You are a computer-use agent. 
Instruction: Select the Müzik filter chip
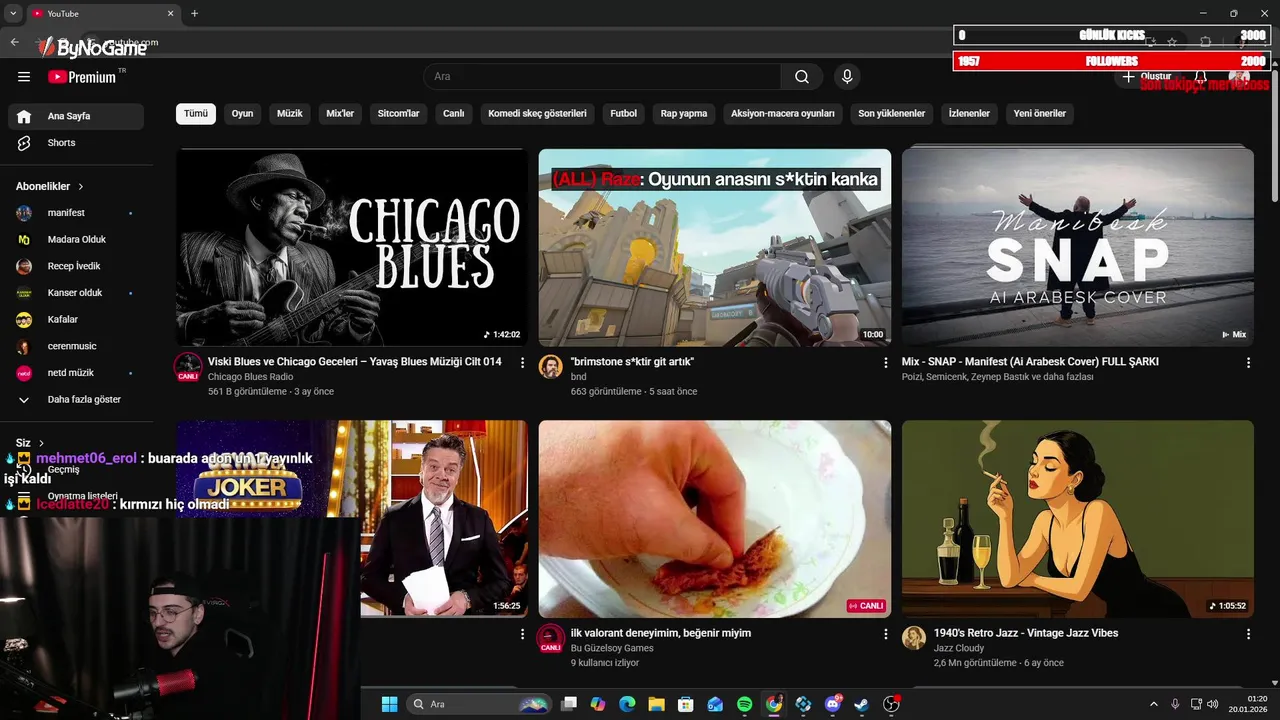click(290, 114)
